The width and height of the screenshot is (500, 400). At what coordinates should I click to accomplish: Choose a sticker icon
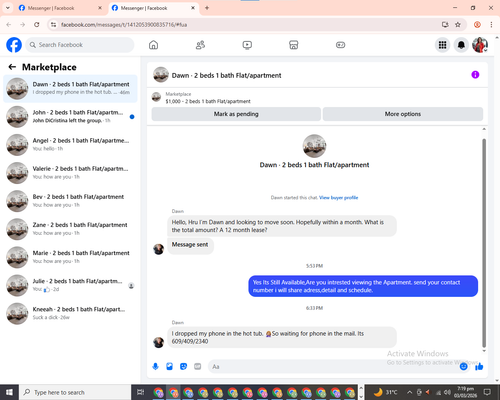click(x=184, y=367)
